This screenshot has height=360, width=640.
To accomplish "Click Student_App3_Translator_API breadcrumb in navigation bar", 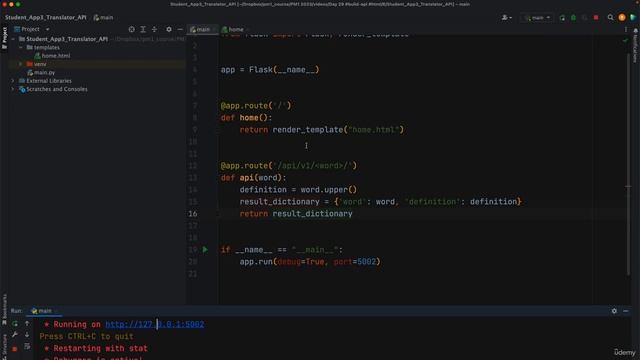I will 46,18.
